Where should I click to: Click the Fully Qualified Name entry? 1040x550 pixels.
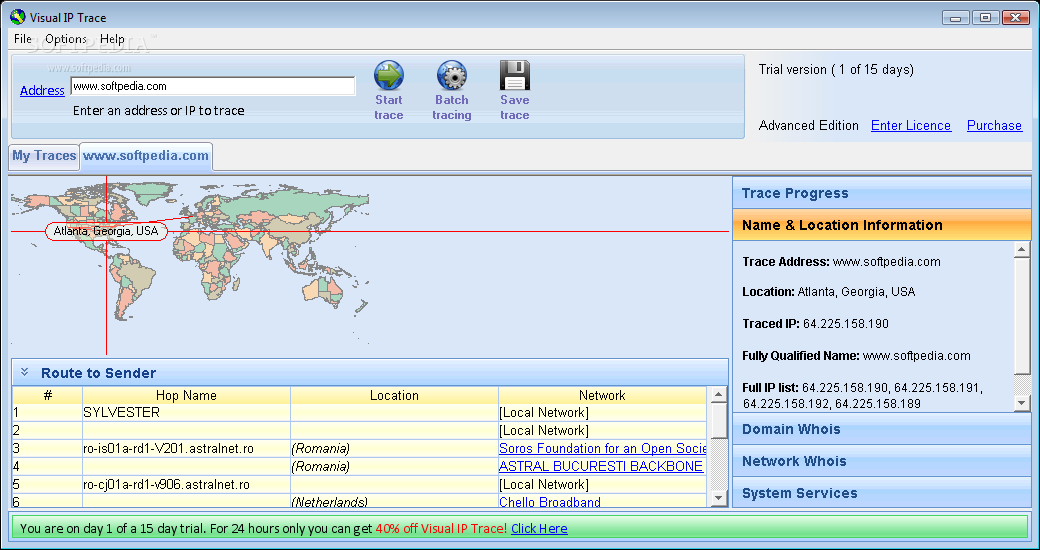856,356
